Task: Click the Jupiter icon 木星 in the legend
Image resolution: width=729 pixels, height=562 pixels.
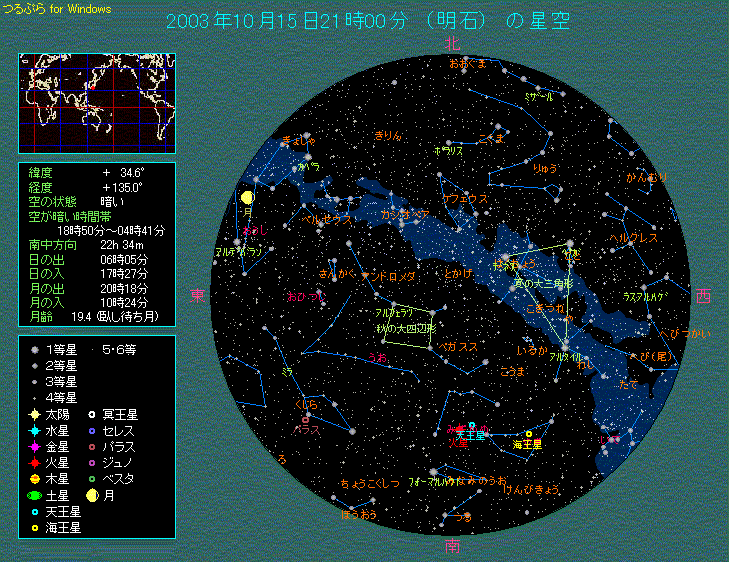Action: click(x=34, y=478)
